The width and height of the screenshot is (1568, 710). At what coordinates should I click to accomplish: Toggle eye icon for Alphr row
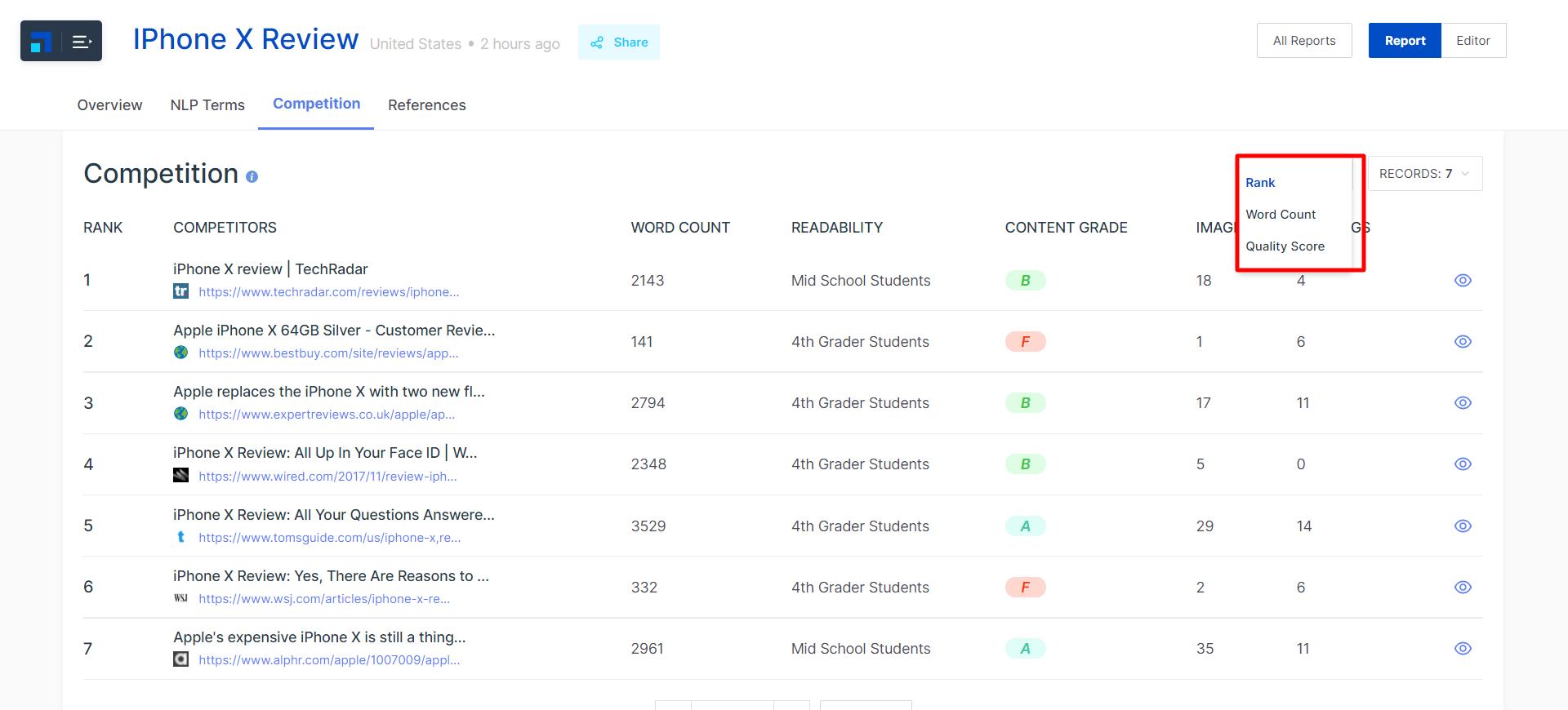pyautogui.click(x=1463, y=648)
